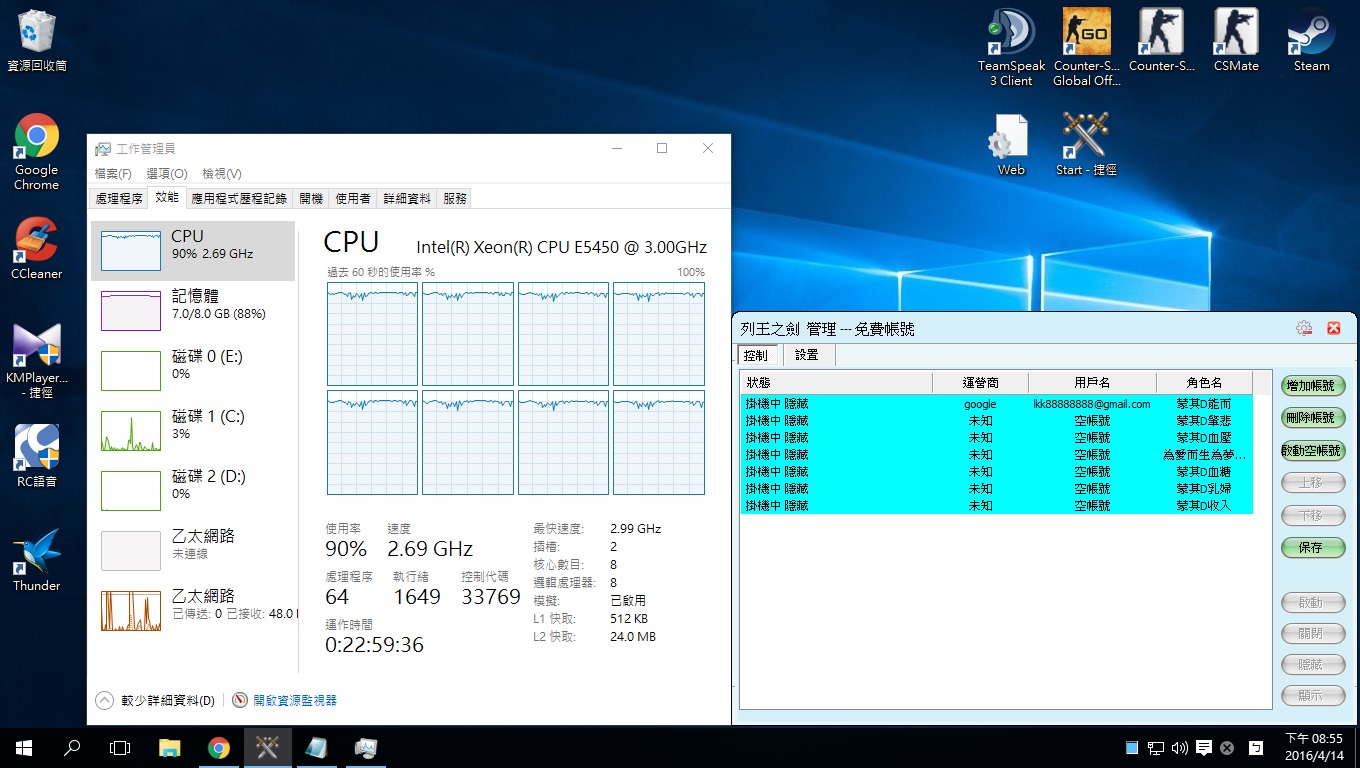Select the disconnected 乙太網路 (未連線) item
1360x768 pixels.
point(193,550)
